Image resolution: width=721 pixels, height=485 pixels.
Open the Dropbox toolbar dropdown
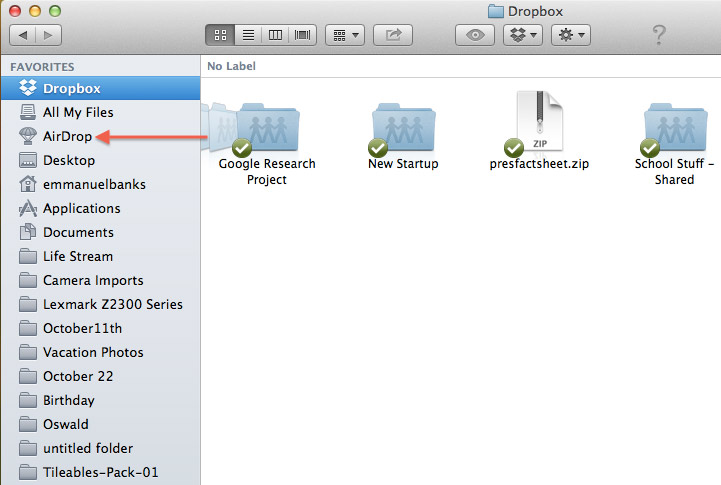[x=522, y=35]
